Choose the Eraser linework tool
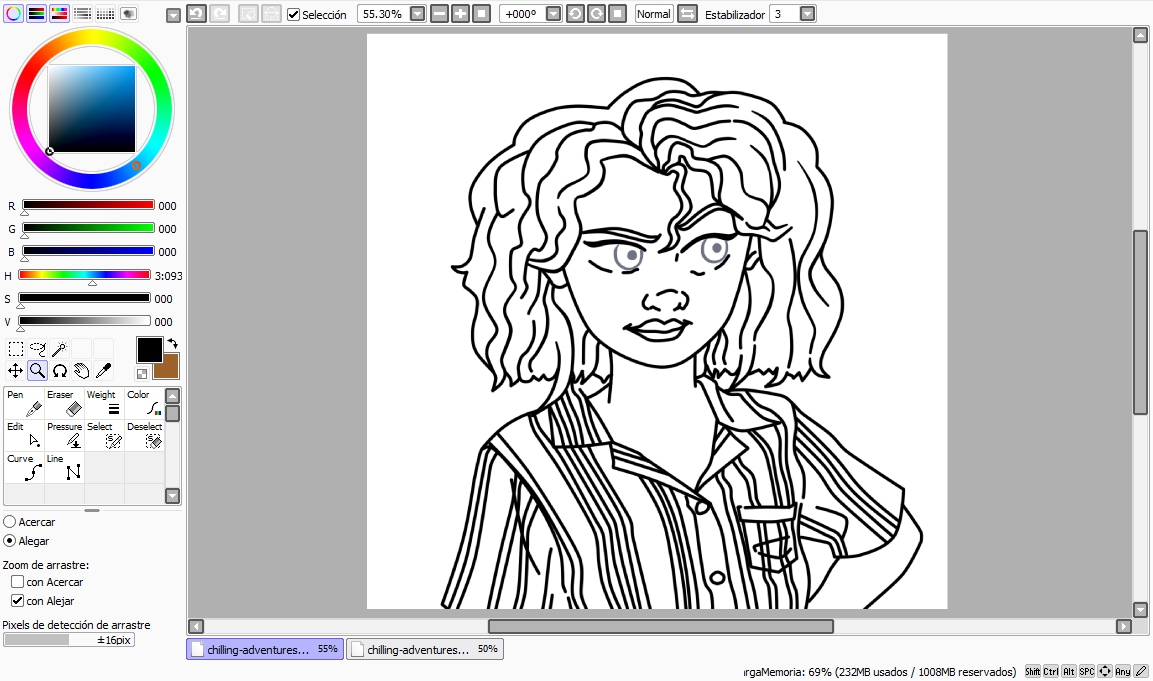 (65, 404)
